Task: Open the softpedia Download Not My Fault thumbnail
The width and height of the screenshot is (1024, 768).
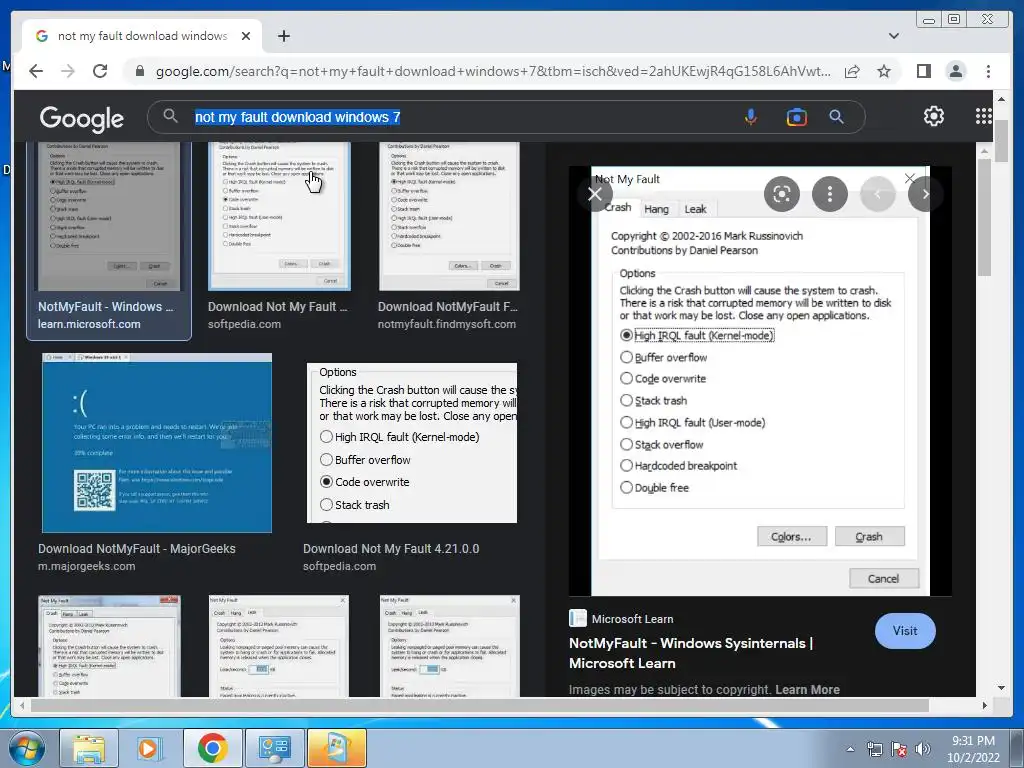Action: [280, 216]
